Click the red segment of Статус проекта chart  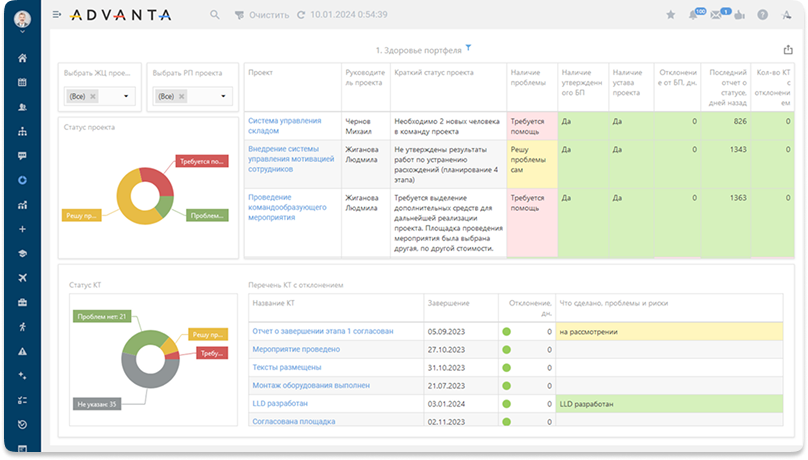(x=154, y=180)
